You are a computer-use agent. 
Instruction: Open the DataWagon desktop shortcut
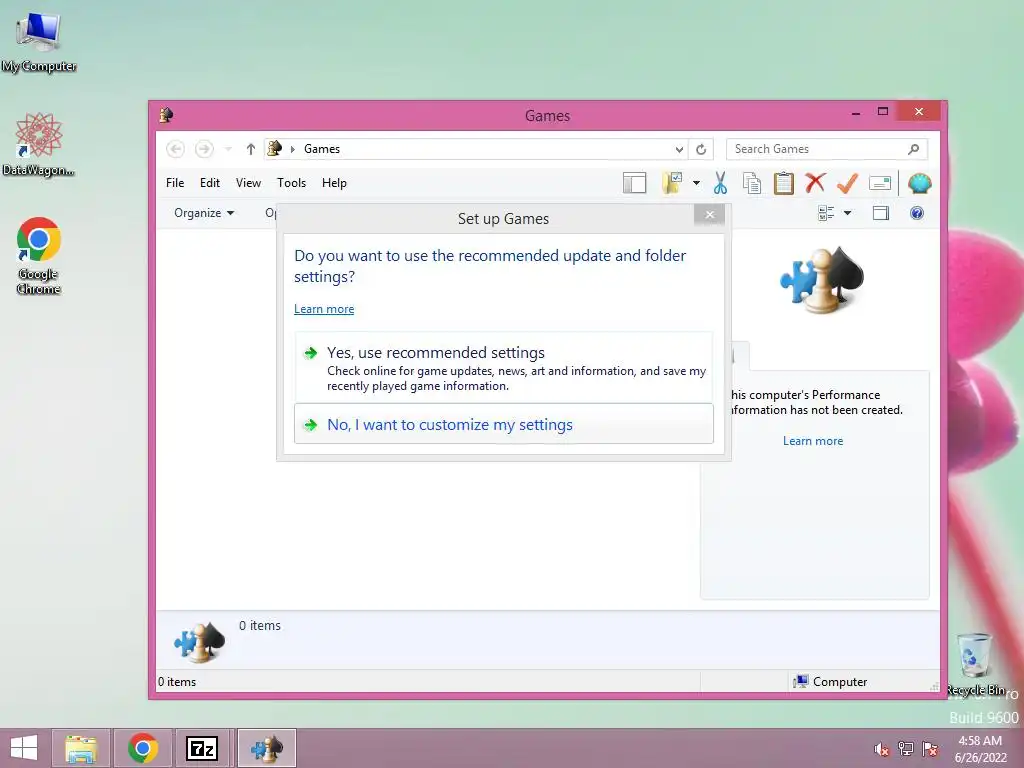pyautogui.click(x=39, y=144)
